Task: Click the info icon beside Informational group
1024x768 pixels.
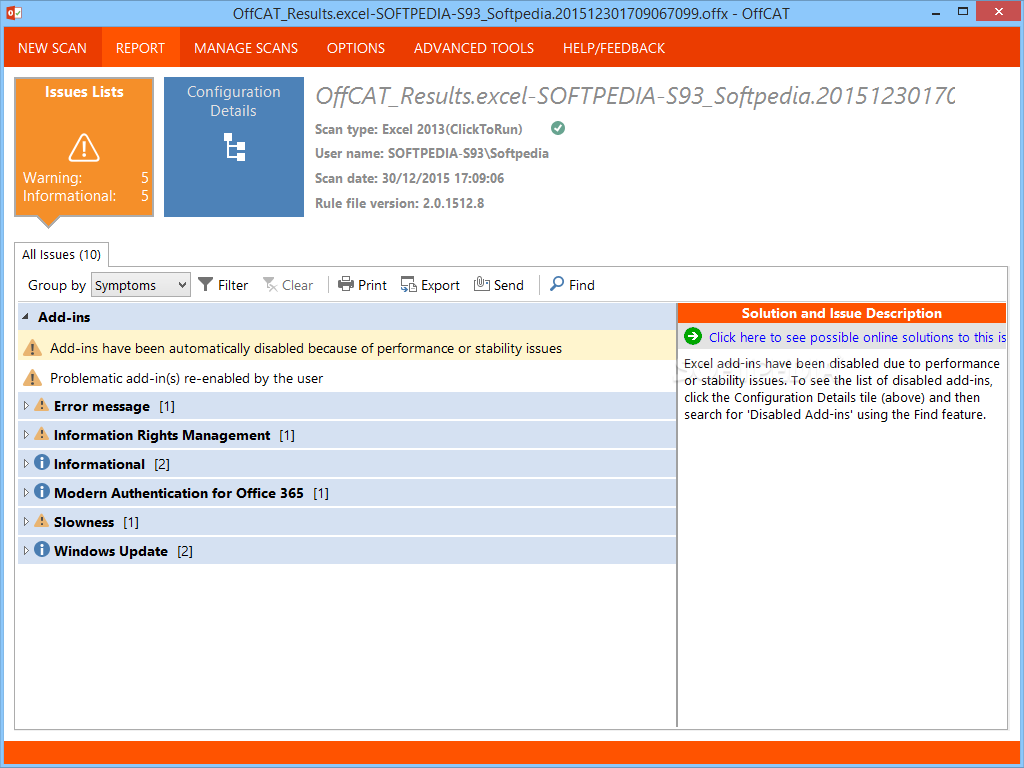Action: coord(42,462)
